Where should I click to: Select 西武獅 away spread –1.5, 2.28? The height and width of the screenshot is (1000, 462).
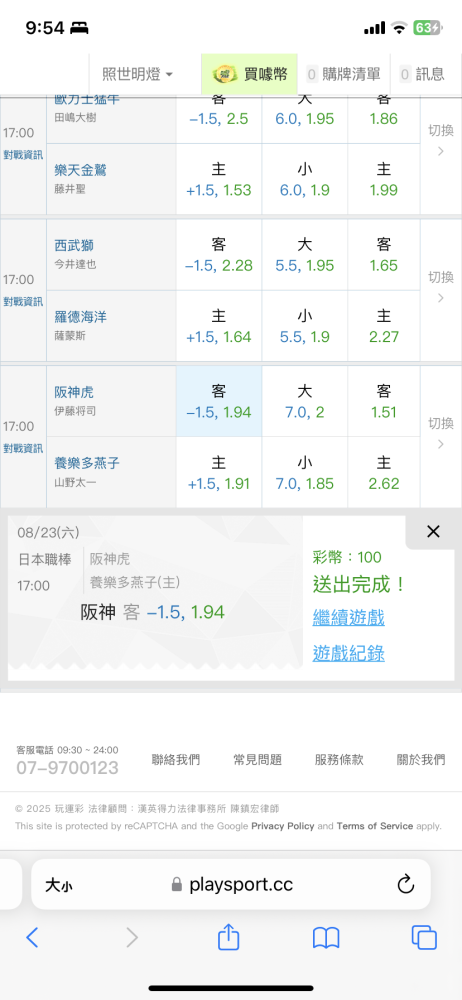[219, 255]
